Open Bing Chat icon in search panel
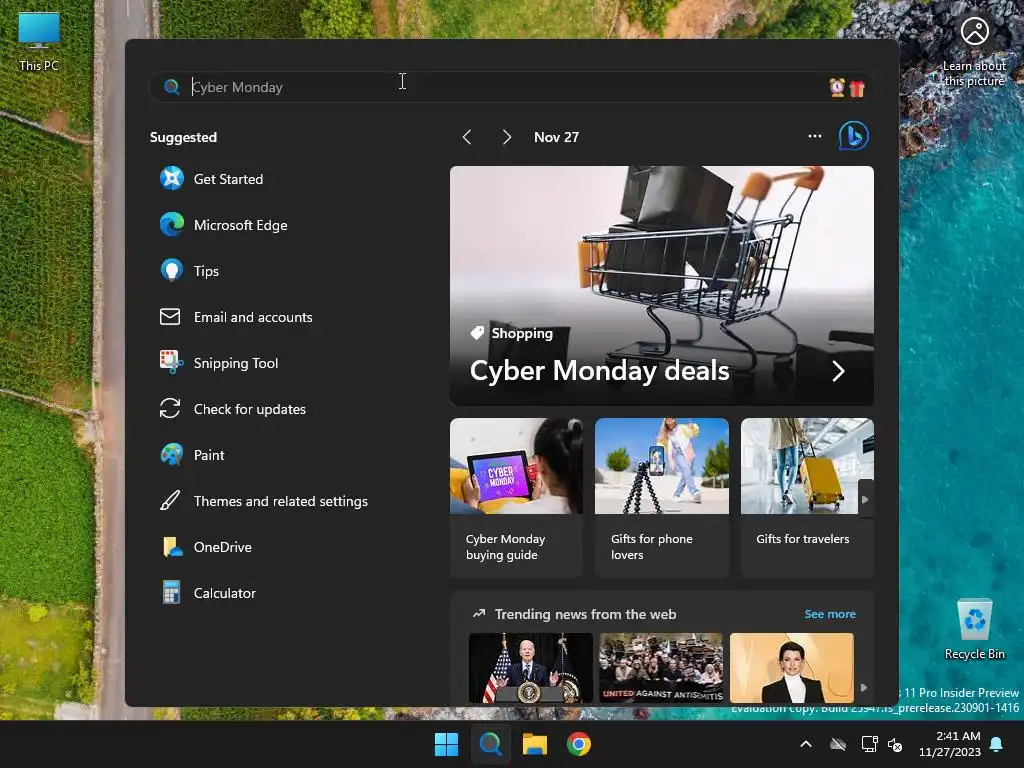Screen dimensions: 1024x768 854,136
